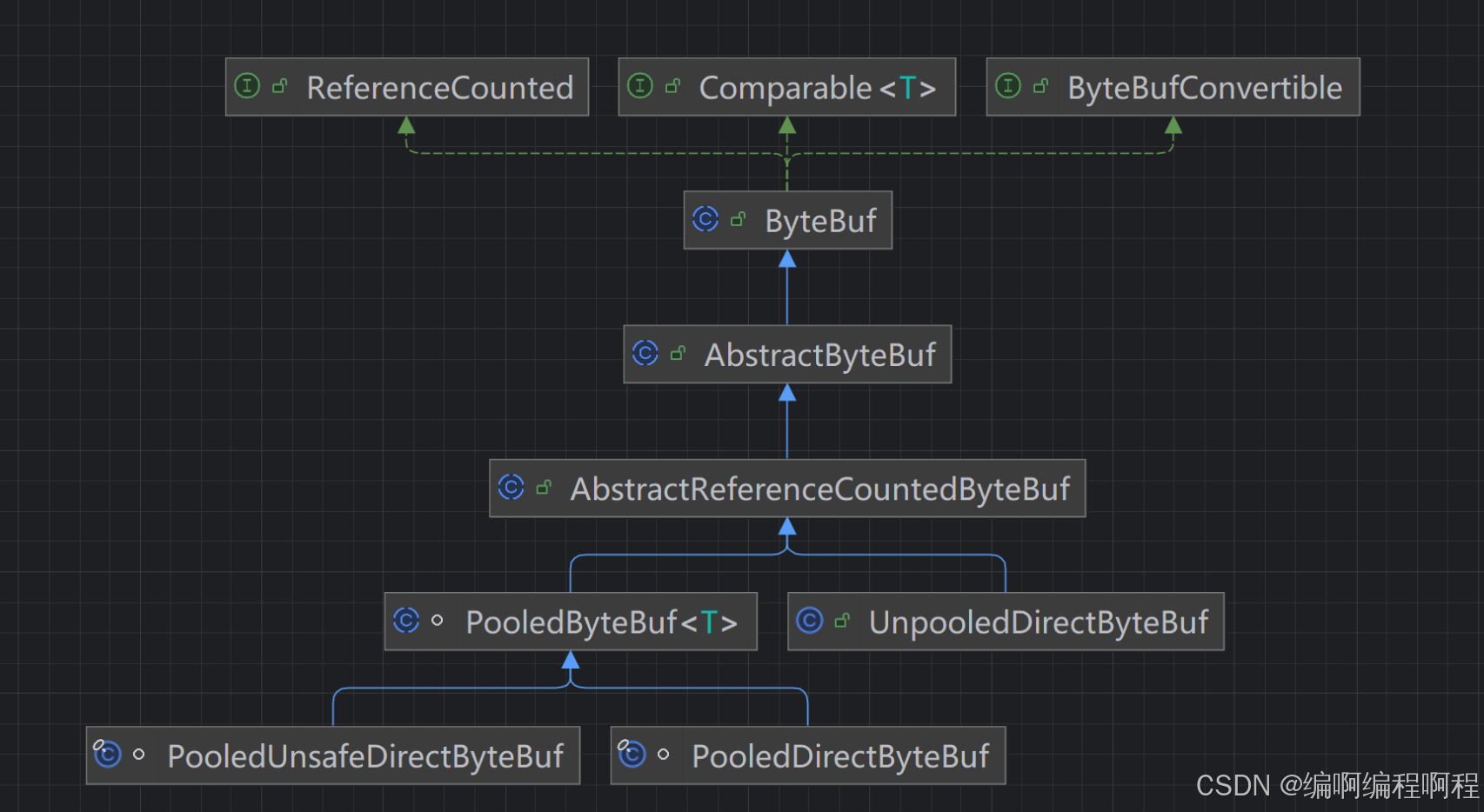The height and width of the screenshot is (812, 1484).
Task: Click the public visibility lock icon on AbstractByteBuf
Action: 678,353
